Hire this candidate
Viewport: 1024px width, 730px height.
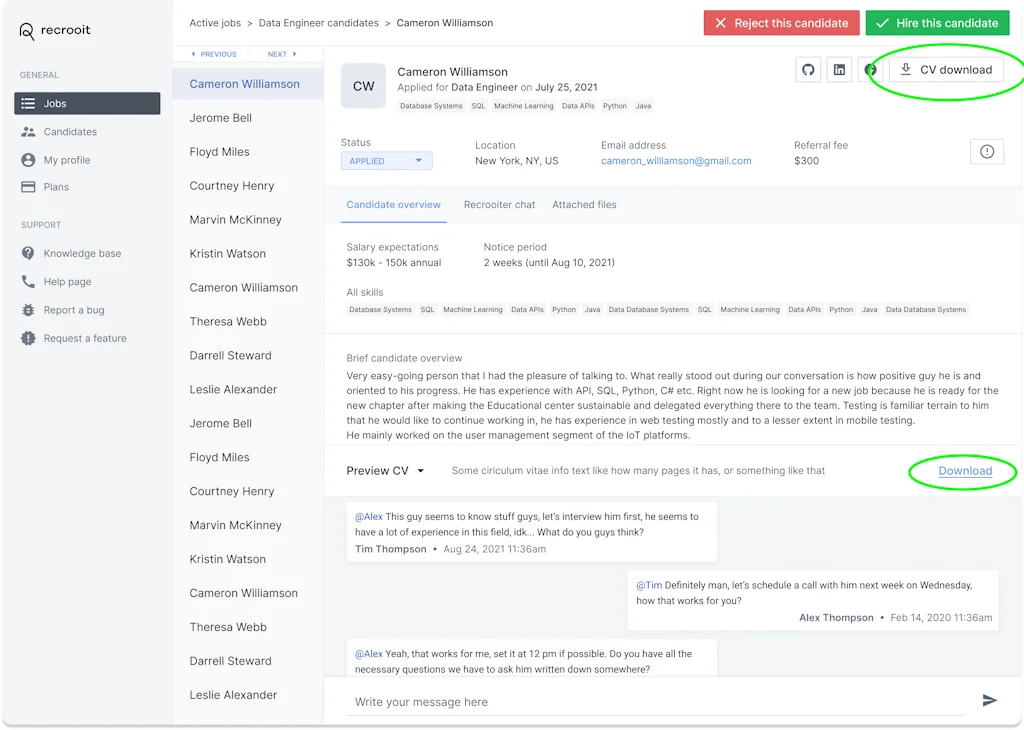coord(937,22)
